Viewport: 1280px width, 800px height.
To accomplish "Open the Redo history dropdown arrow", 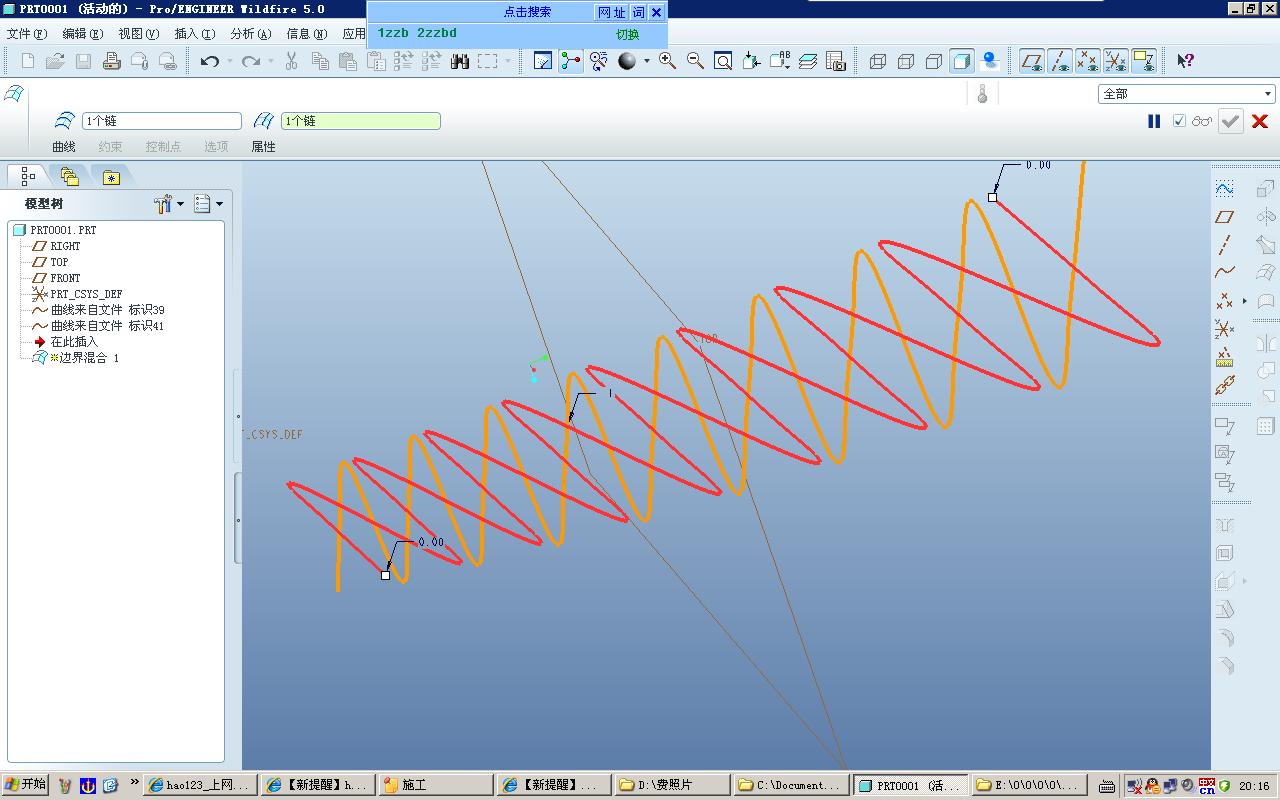I will coord(270,61).
